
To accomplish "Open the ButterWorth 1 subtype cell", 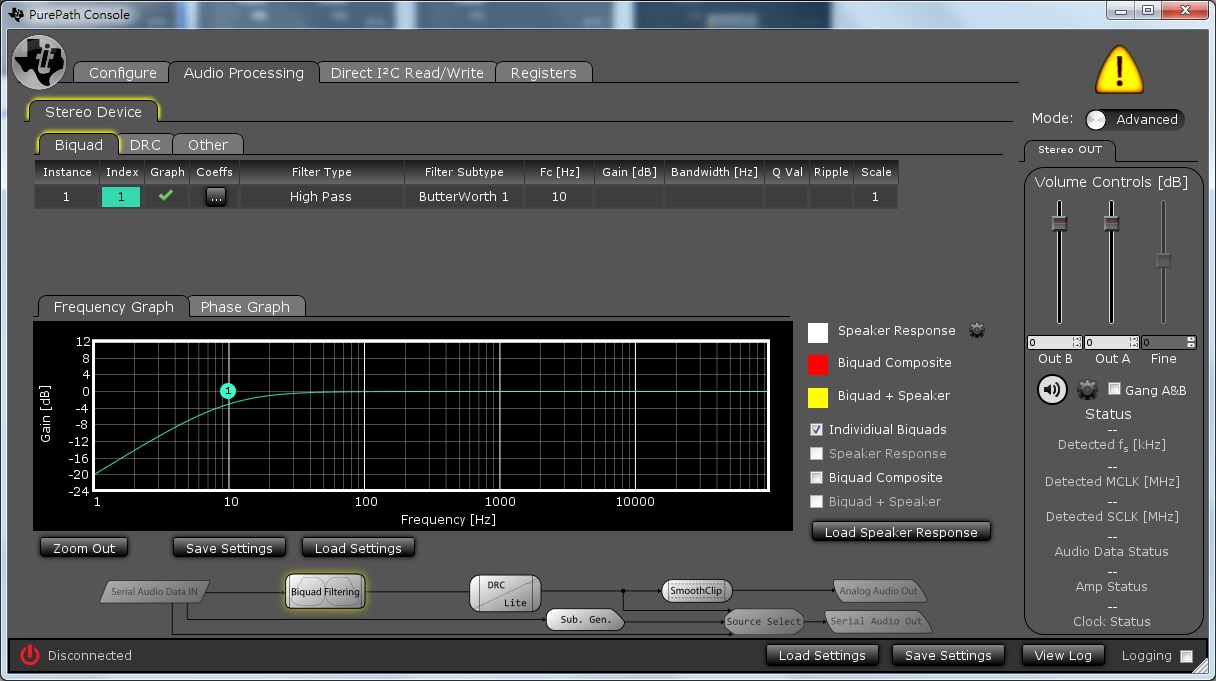I will [464, 197].
